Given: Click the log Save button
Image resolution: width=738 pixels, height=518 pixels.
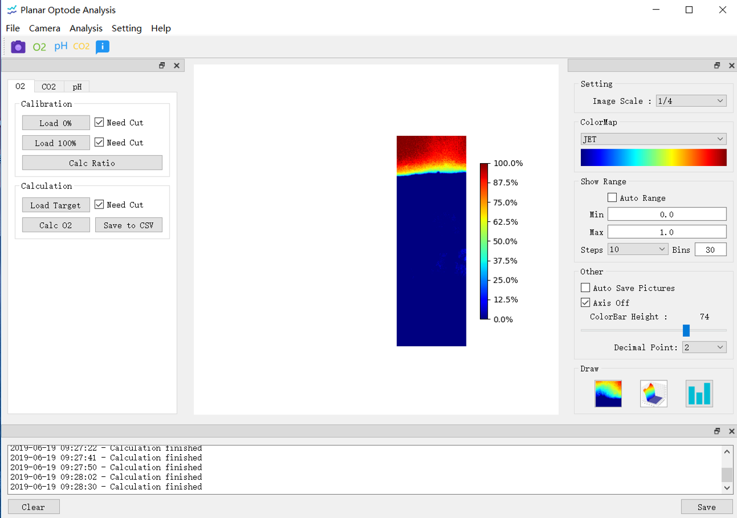Looking at the screenshot, I should (x=706, y=507).
